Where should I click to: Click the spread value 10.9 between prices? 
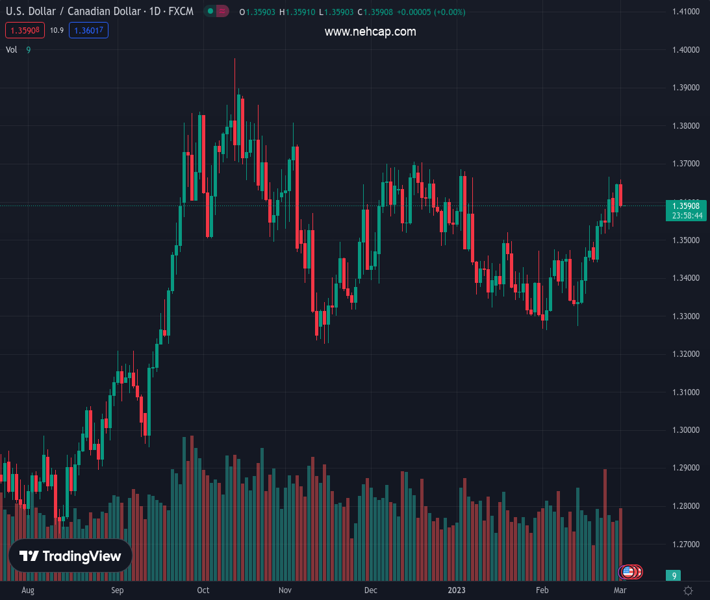click(56, 31)
